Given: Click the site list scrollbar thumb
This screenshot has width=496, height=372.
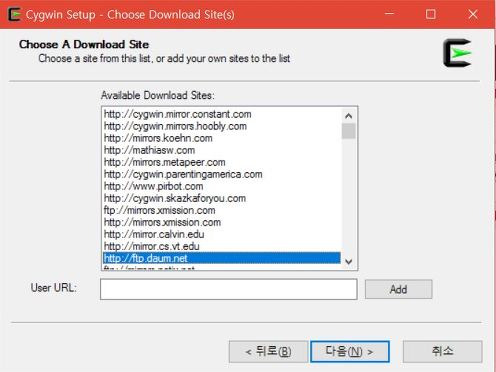Looking at the screenshot, I should 349,131.
